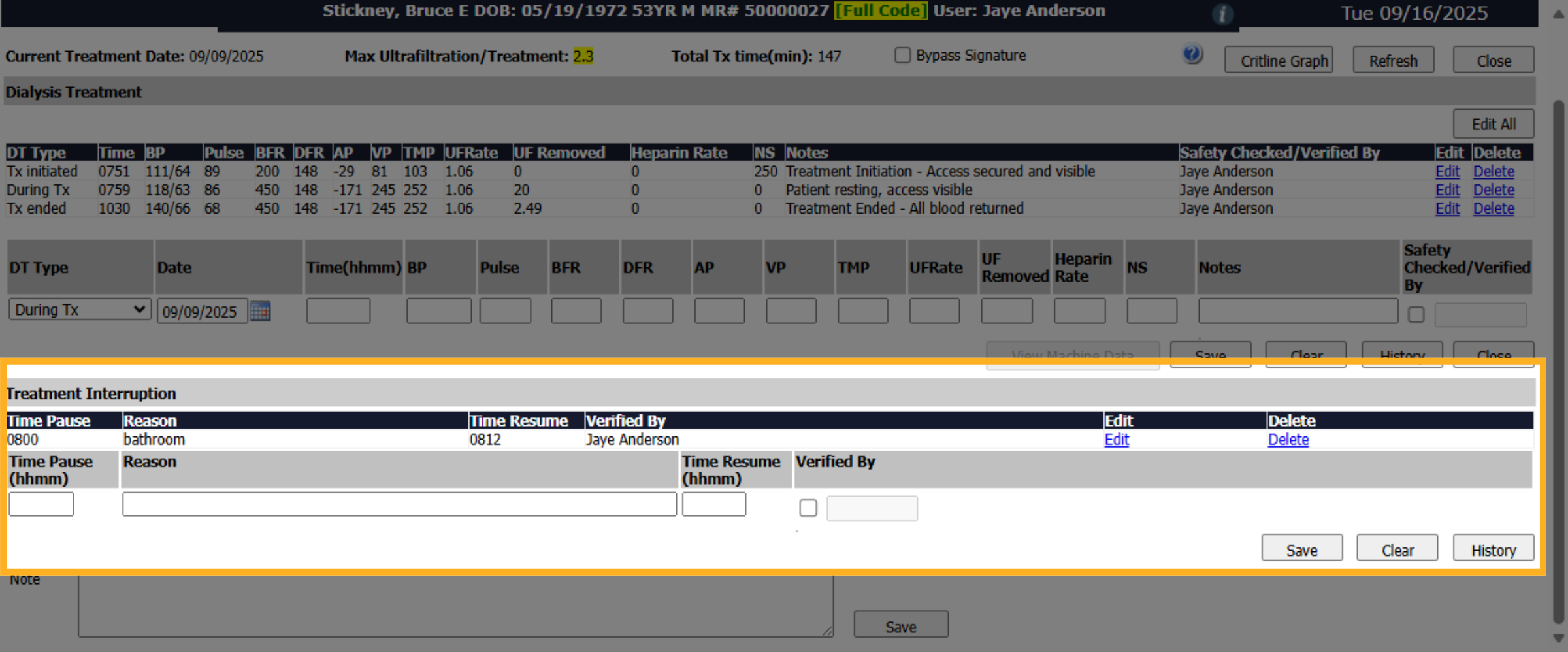The width and height of the screenshot is (1568, 652).
Task: Delete the bathroom interruption entry
Action: point(1288,440)
